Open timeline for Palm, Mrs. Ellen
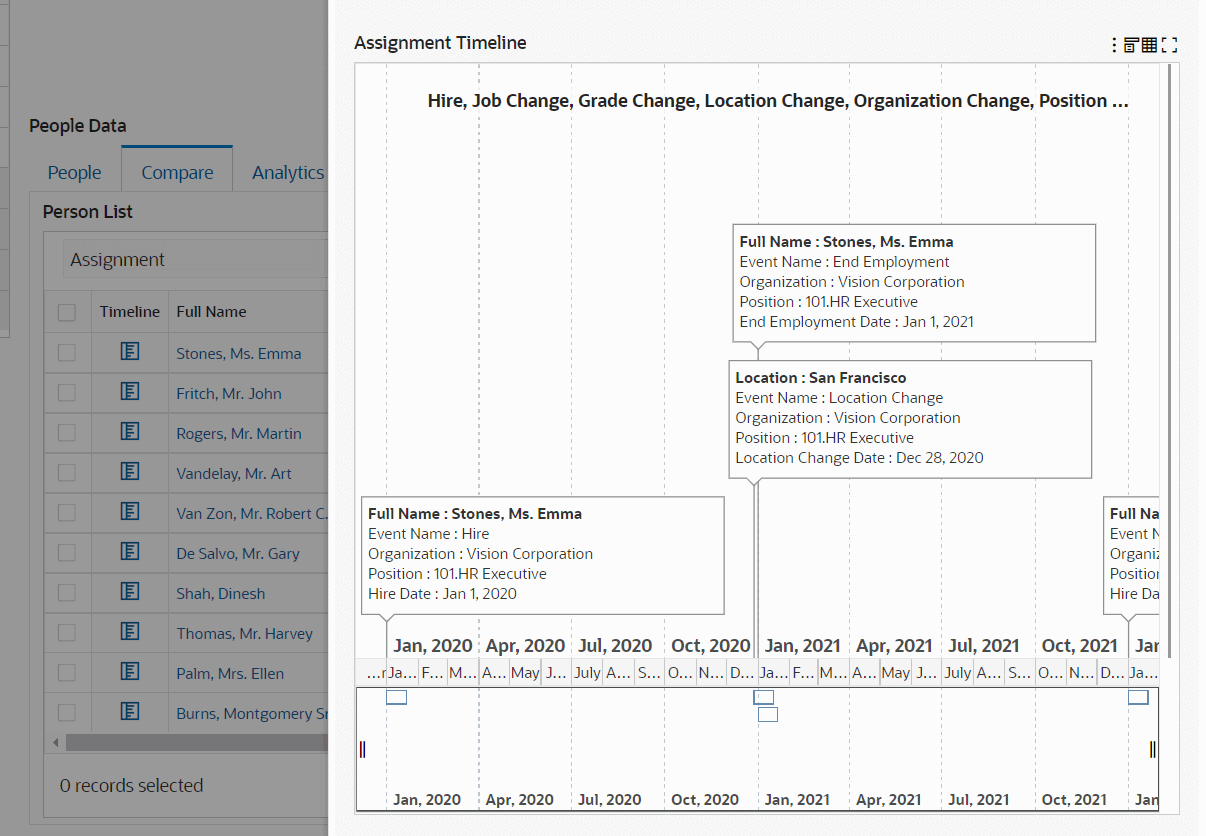 coord(130,671)
